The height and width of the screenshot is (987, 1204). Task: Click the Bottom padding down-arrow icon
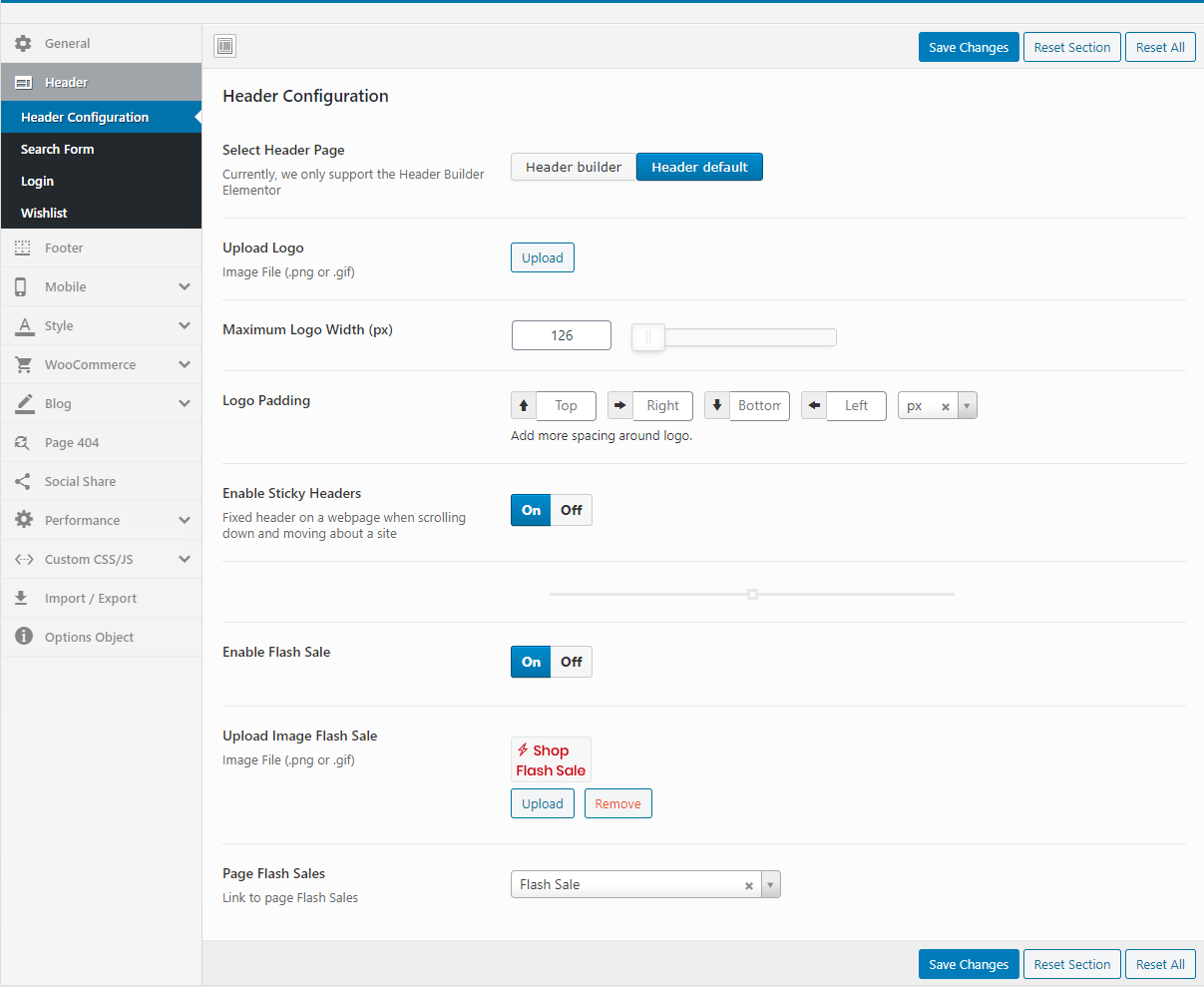click(x=717, y=405)
